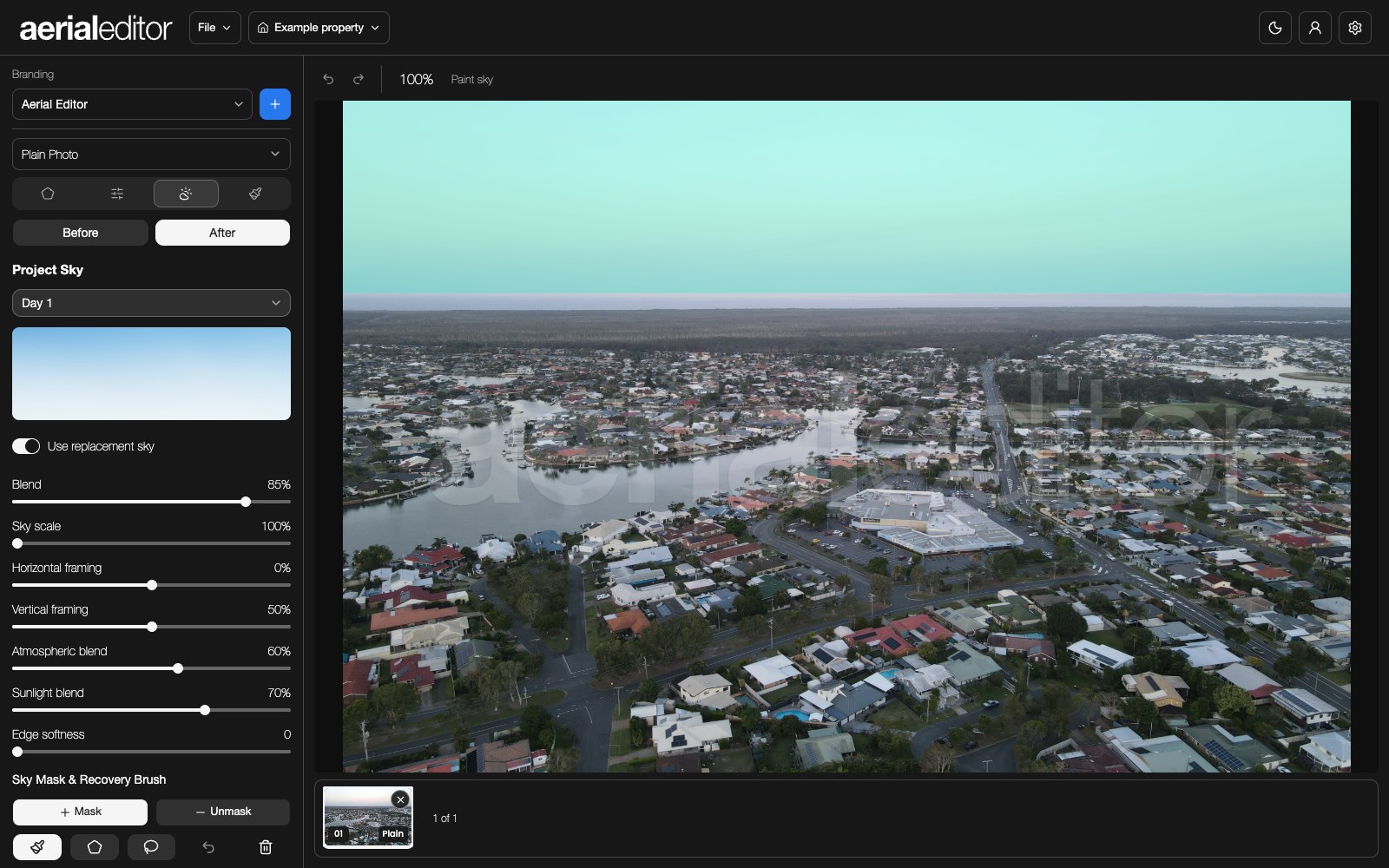The height and width of the screenshot is (868, 1389).
Task: Add new branding with the blue plus button
Action: click(275, 104)
